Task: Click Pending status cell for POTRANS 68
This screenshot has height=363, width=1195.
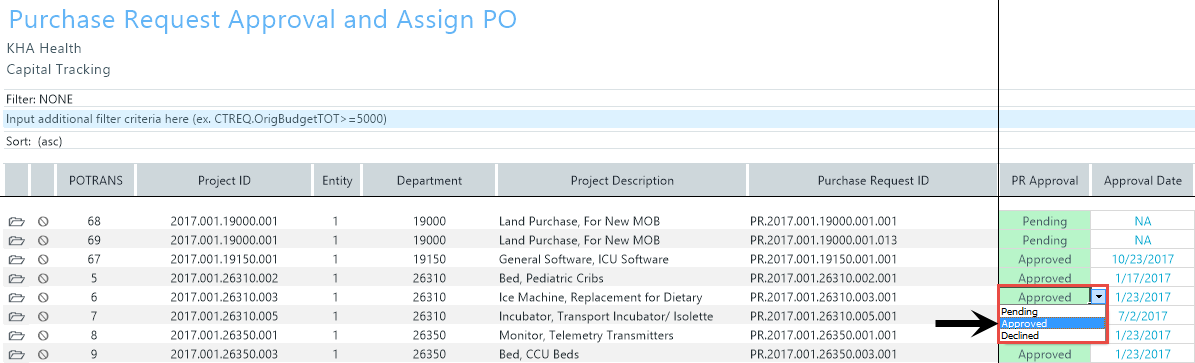Action: (1045, 221)
